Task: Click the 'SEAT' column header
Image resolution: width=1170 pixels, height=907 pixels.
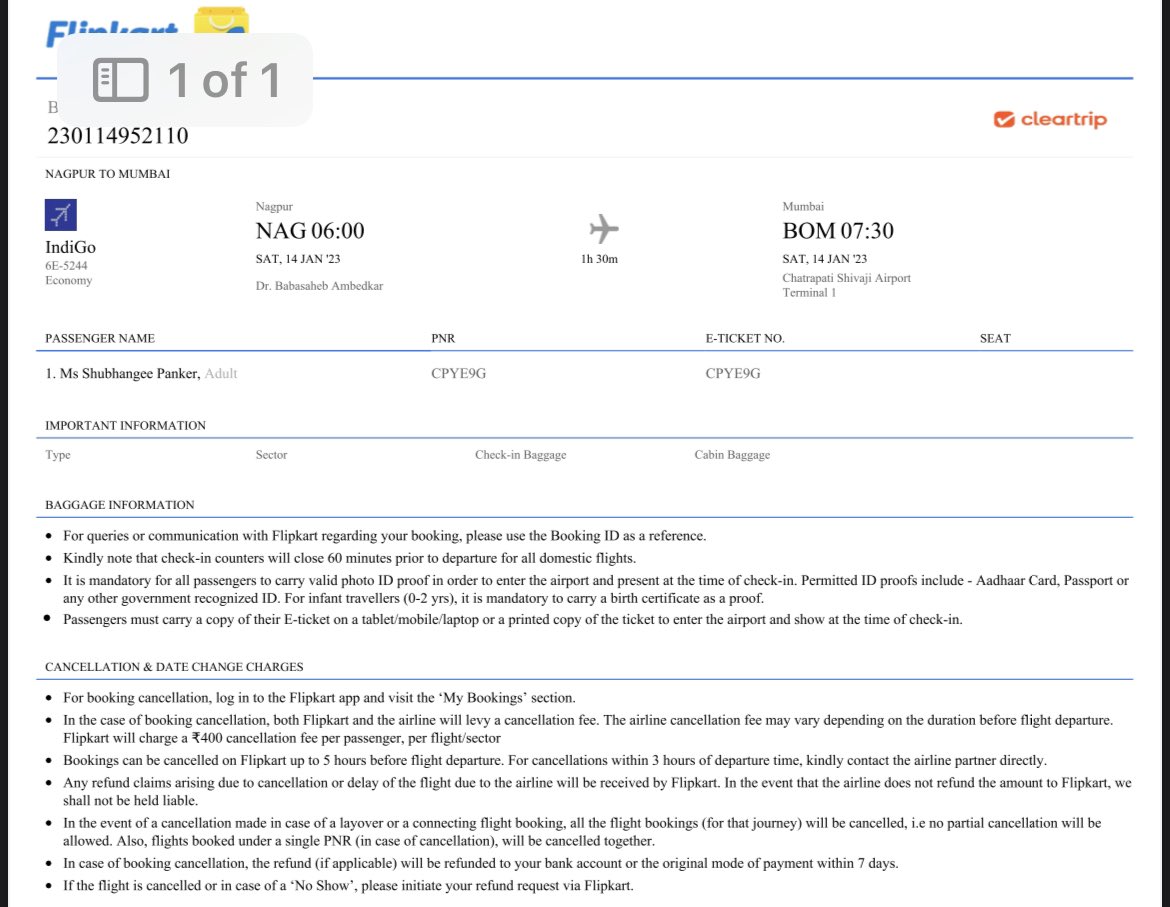Action: [x=995, y=338]
